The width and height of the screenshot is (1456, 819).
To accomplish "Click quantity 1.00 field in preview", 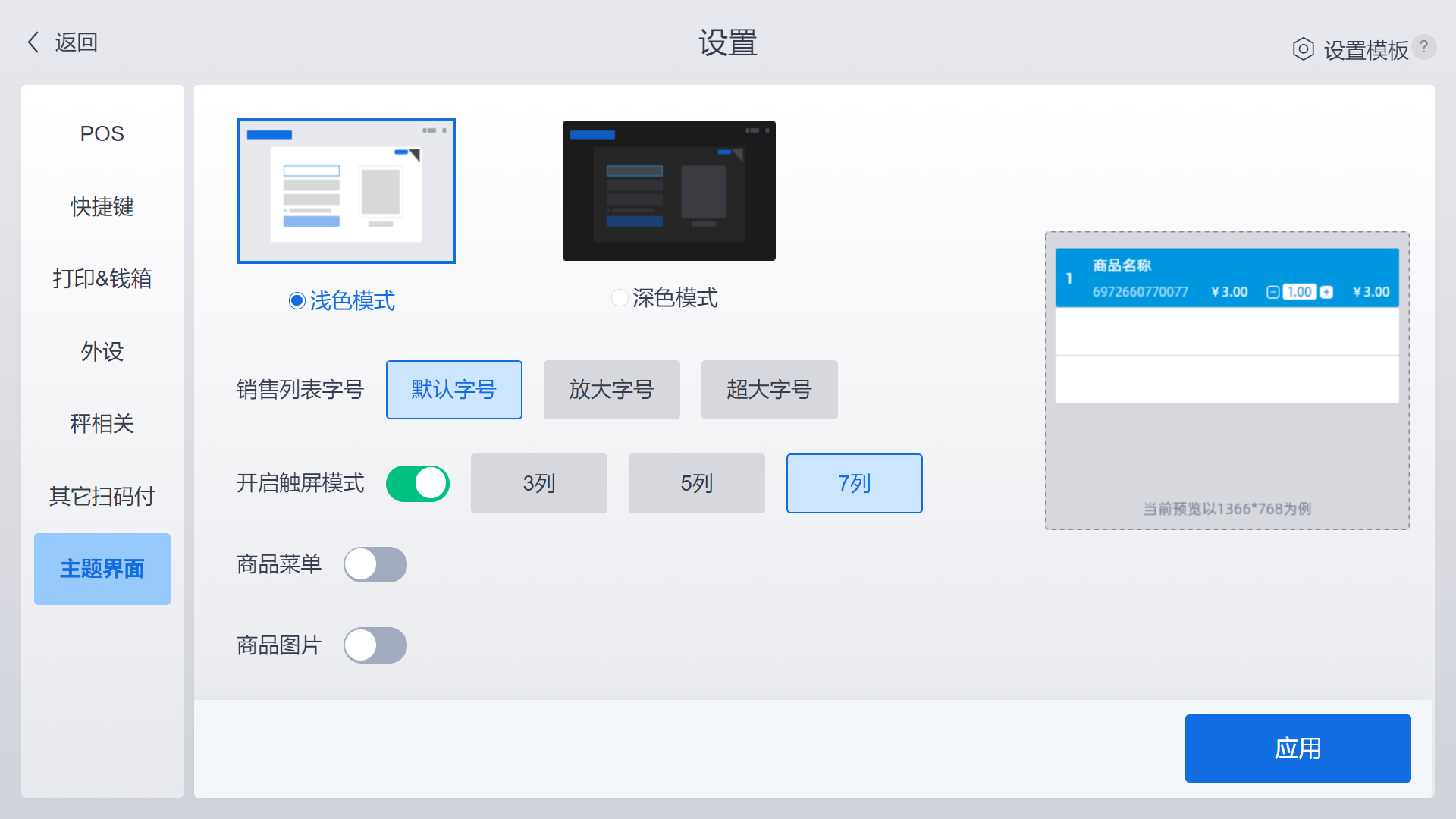I will coord(1299,292).
